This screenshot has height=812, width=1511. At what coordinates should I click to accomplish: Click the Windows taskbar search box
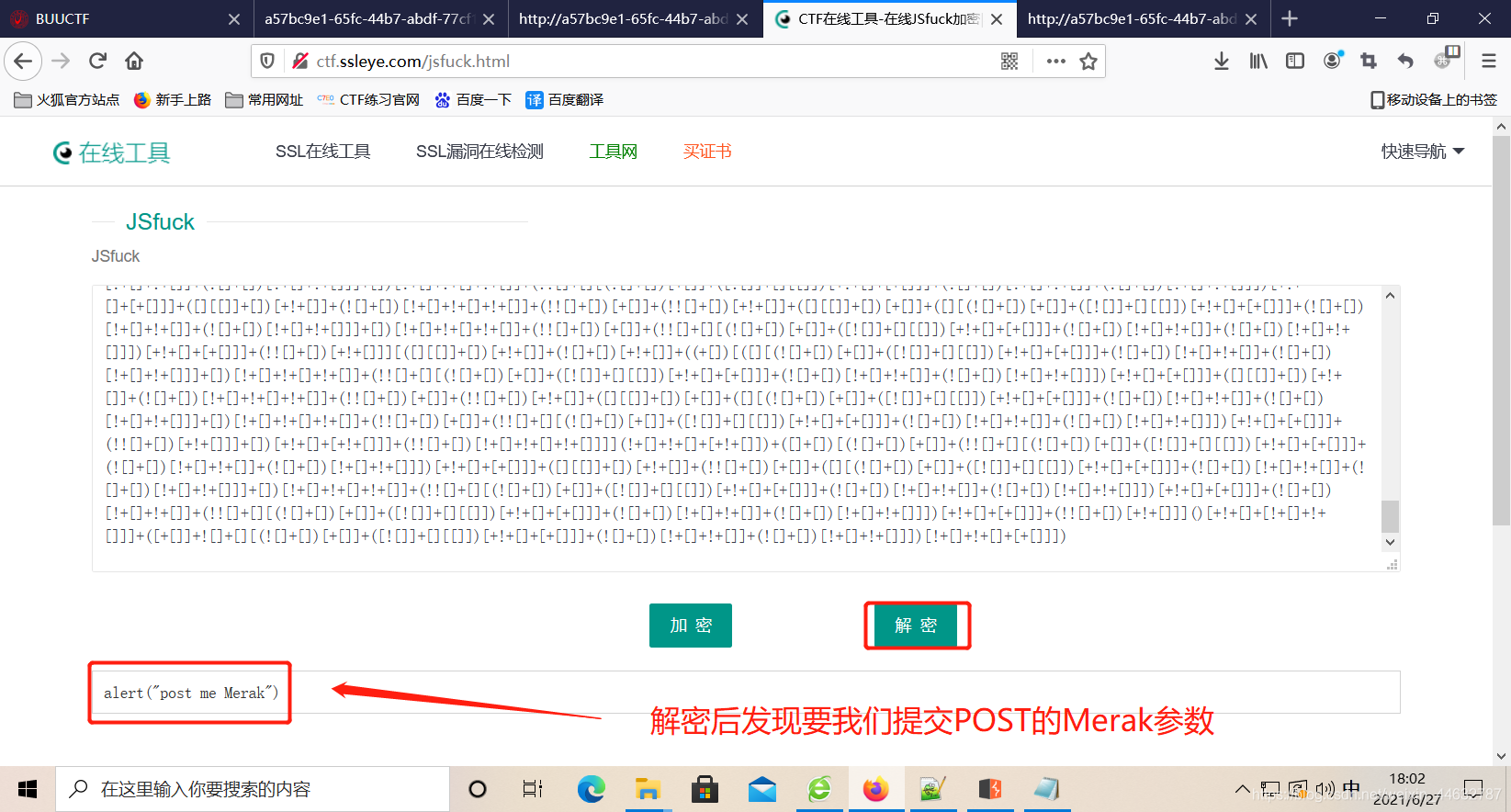pos(253,789)
